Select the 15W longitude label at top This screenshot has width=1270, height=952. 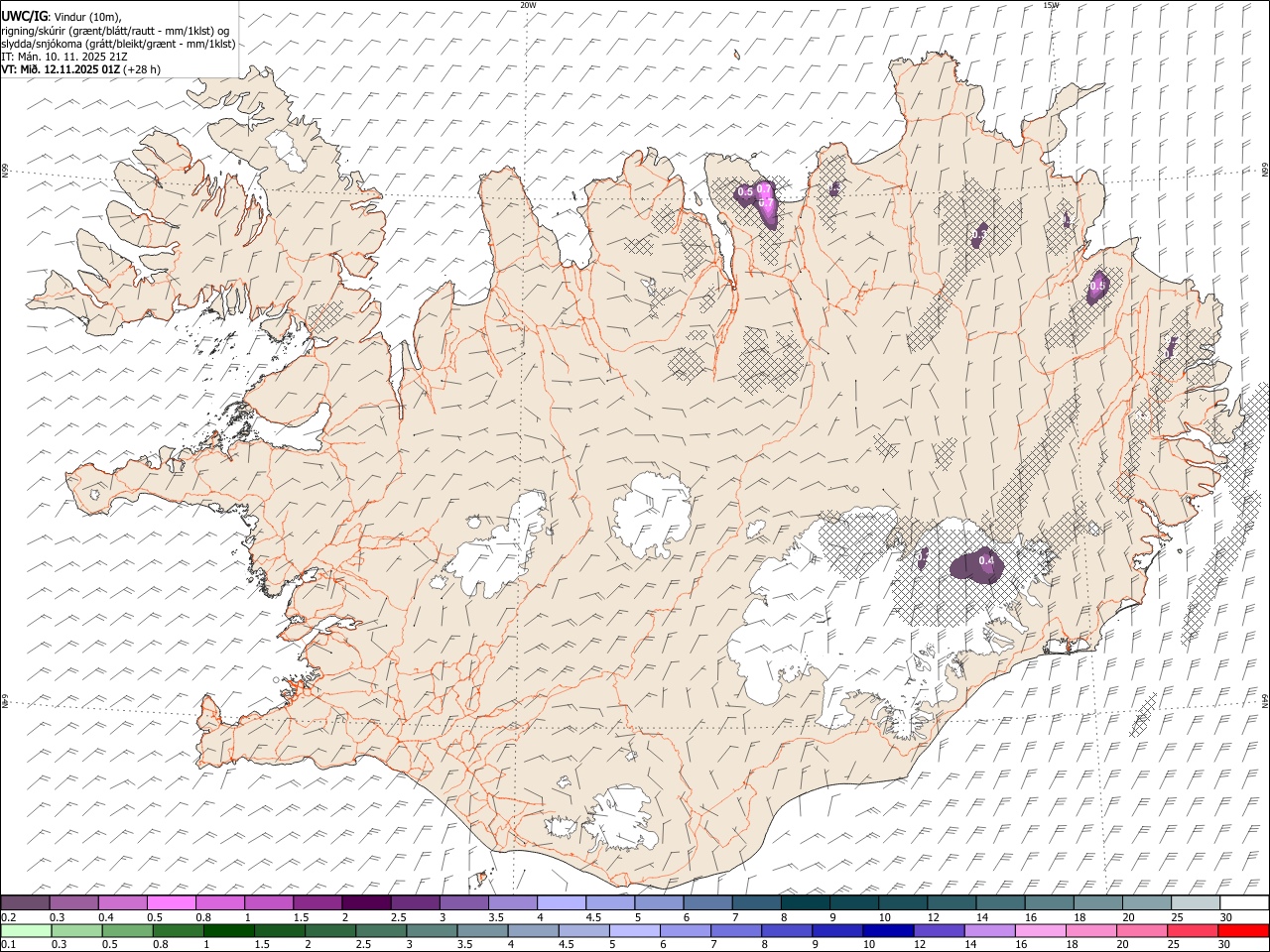point(1051,4)
